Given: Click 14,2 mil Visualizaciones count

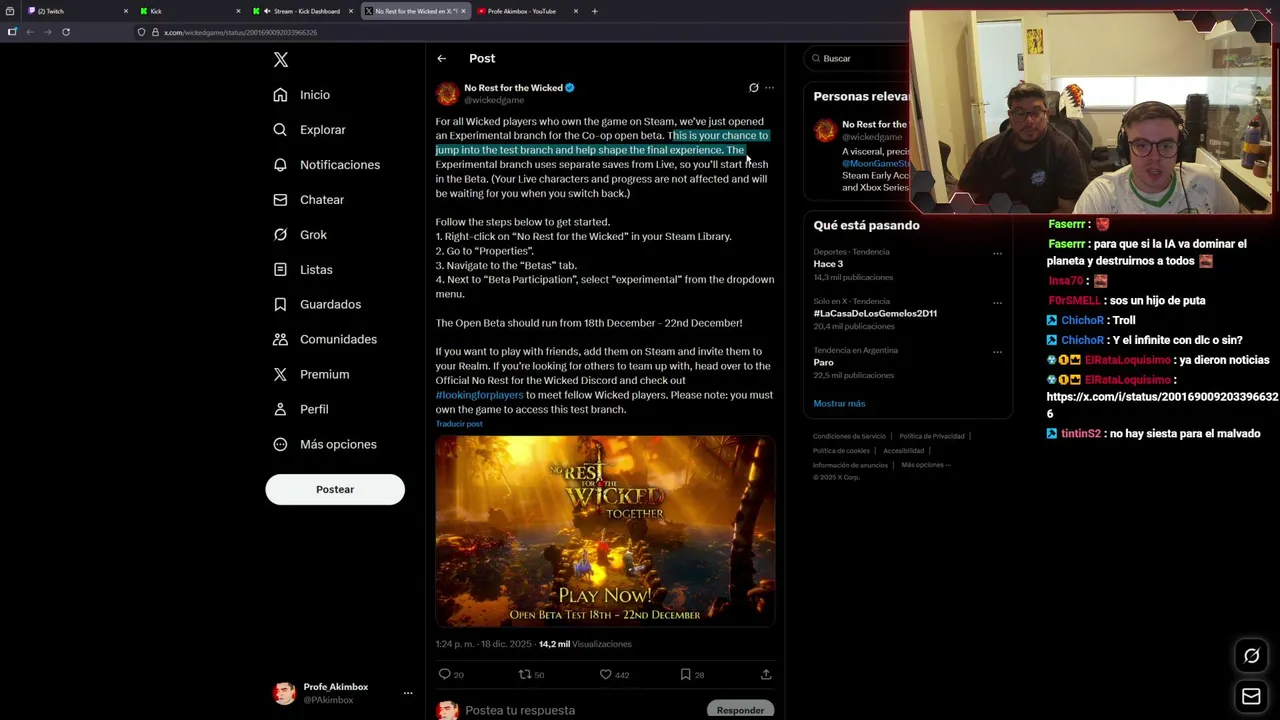Looking at the screenshot, I should pos(585,644).
